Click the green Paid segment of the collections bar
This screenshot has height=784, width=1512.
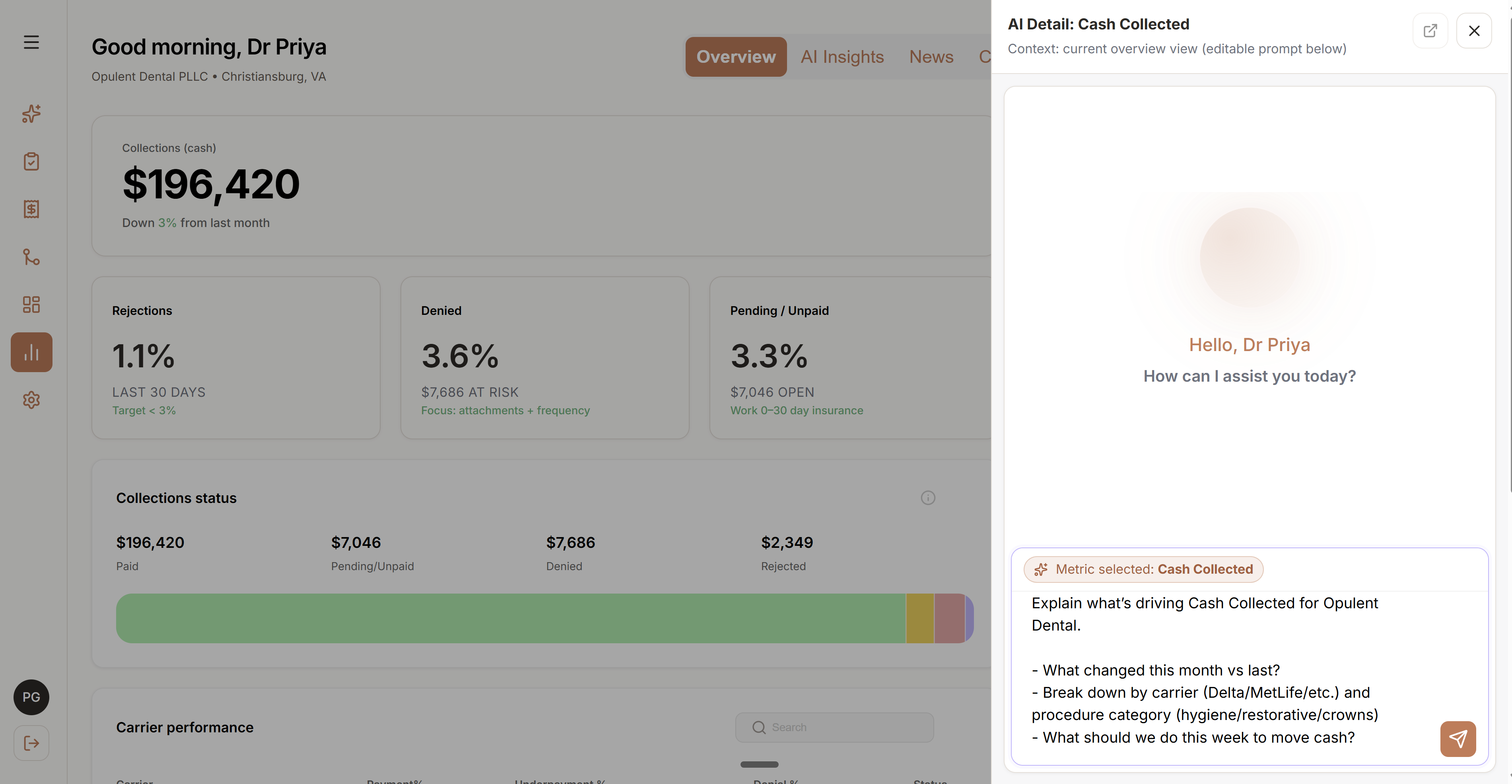click(511, 618)
